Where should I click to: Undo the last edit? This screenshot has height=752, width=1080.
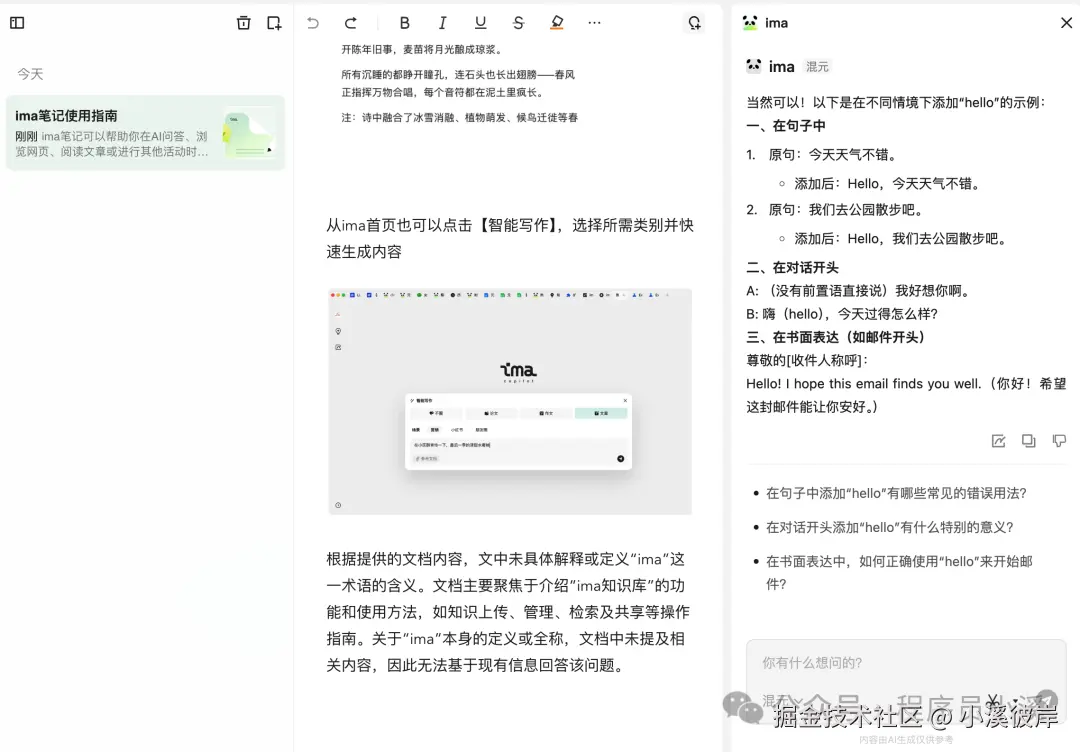pos(313,23)
